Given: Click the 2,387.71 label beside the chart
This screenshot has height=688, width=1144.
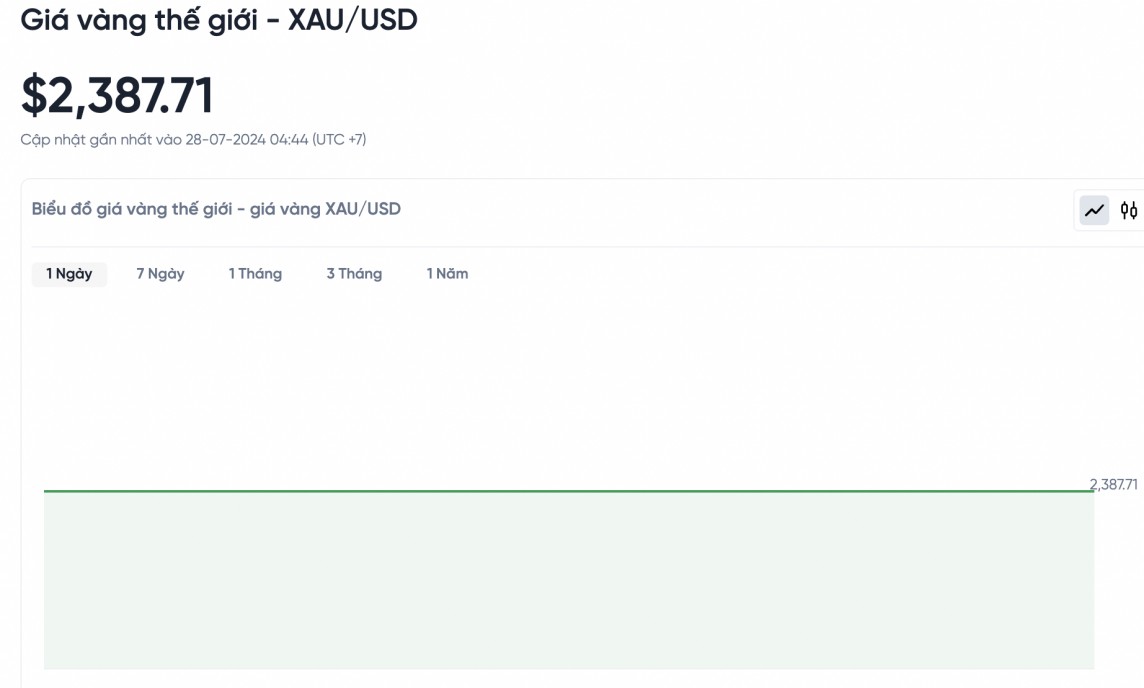Looking at the screenshot, I should 1113,484.
